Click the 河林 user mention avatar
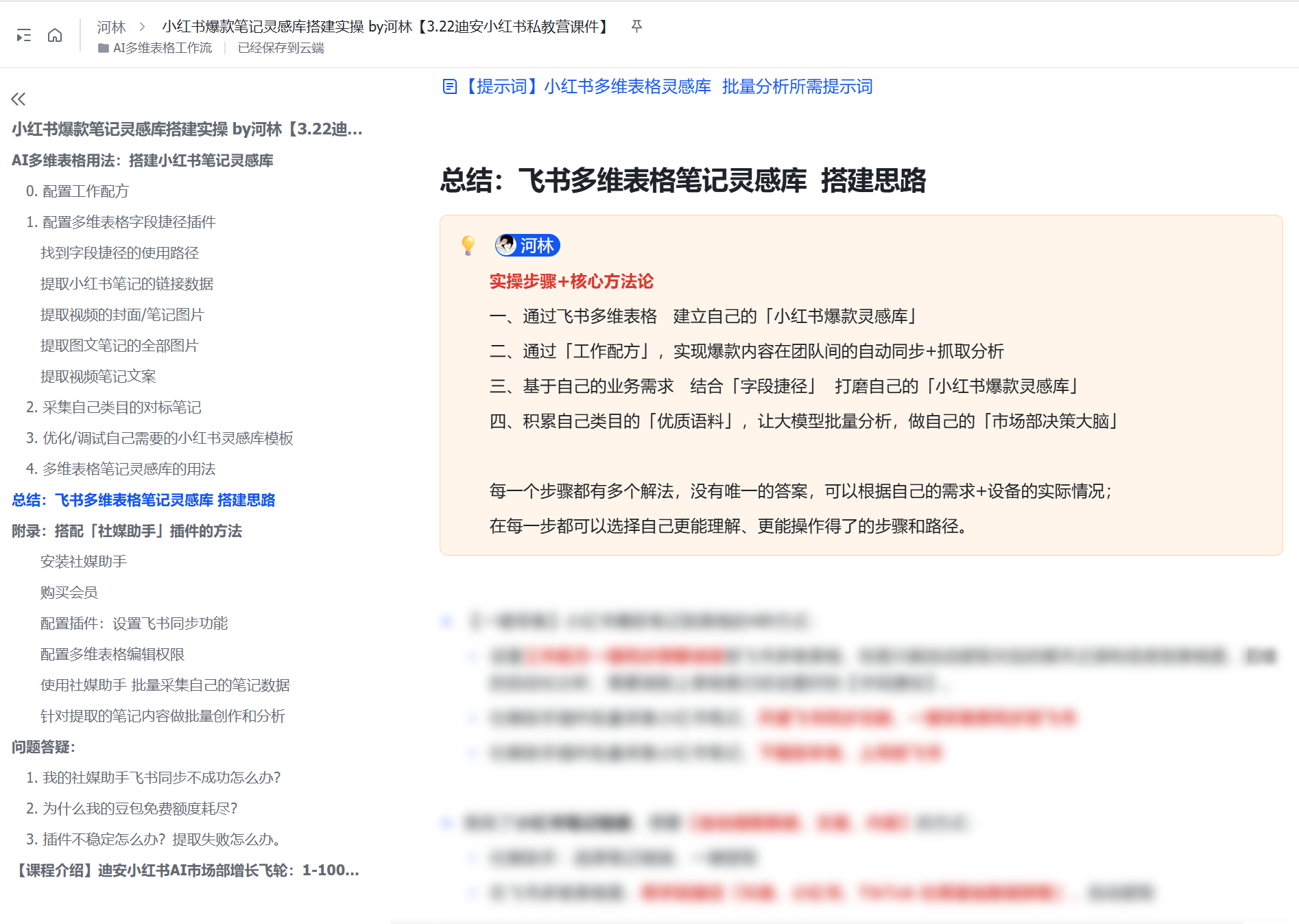The image size is (1299, 924). pyautogui.click(x=506, y=245)
